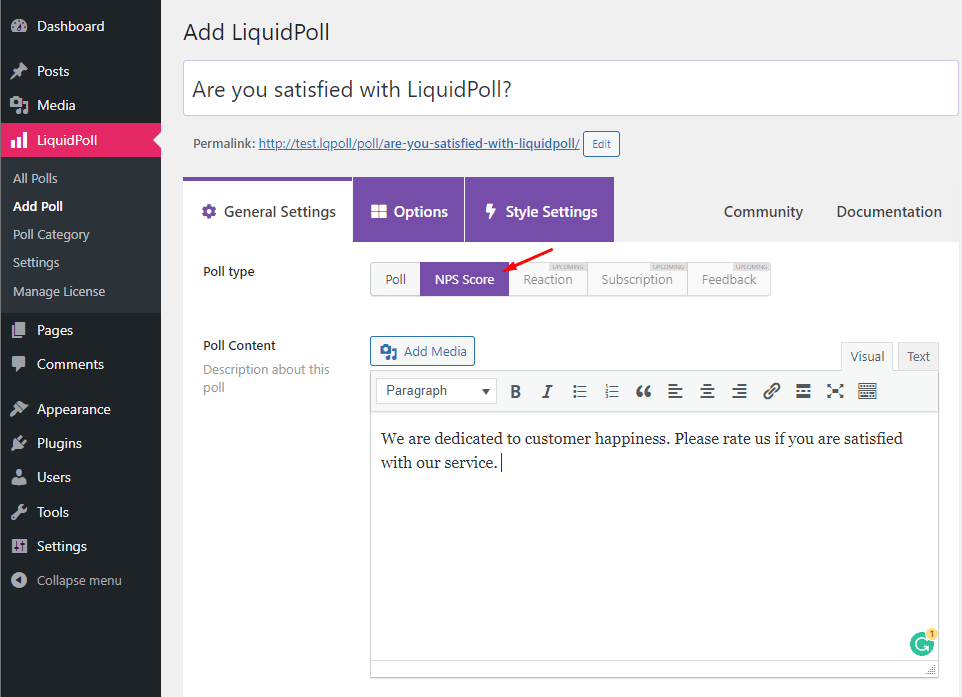
Task: Open LiquidPoll Settings submenu item
Action: (36, 263)
